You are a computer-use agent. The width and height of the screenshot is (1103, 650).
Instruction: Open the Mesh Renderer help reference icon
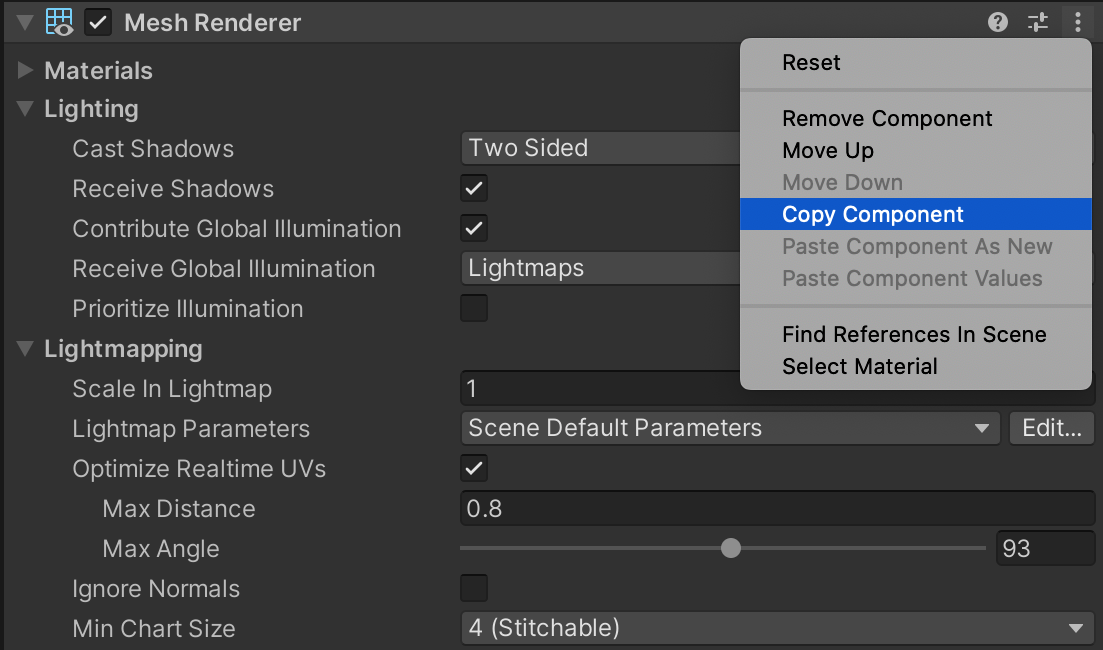pos(997,22)
